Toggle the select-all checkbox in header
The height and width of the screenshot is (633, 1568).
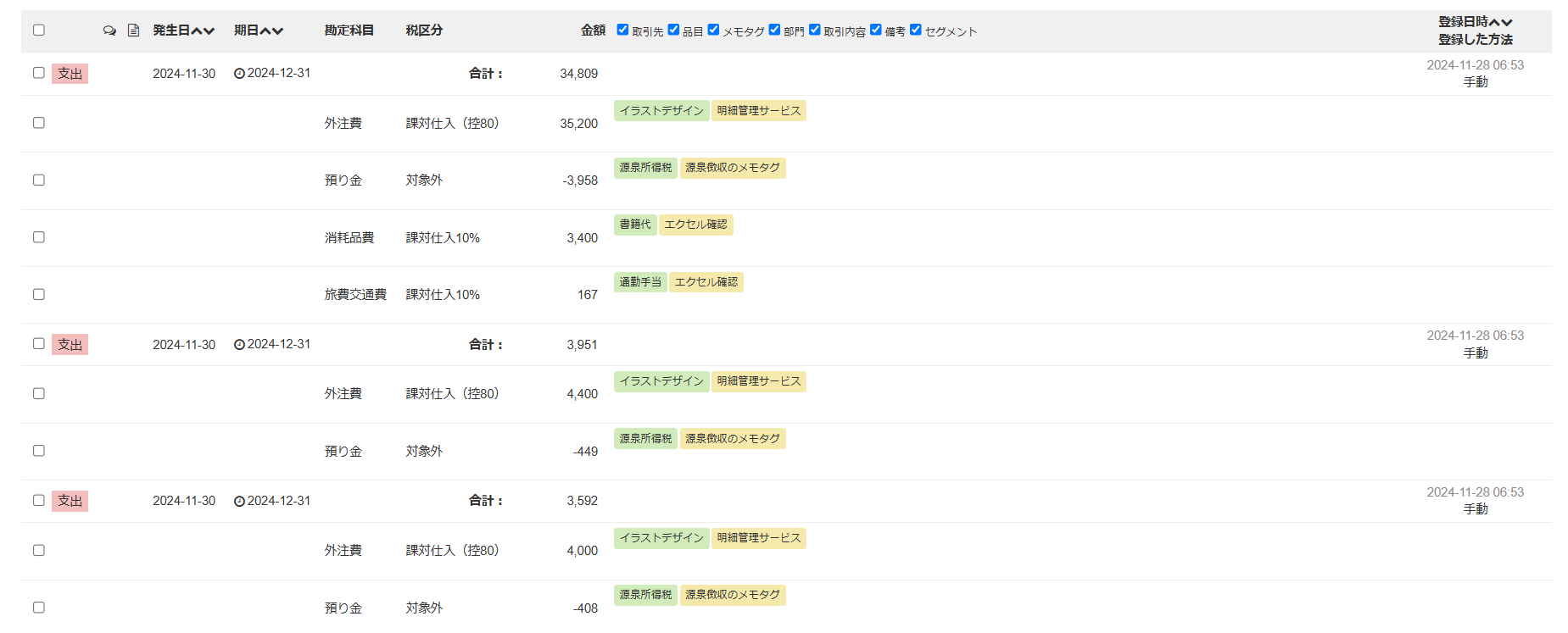(x=39, y=31)
